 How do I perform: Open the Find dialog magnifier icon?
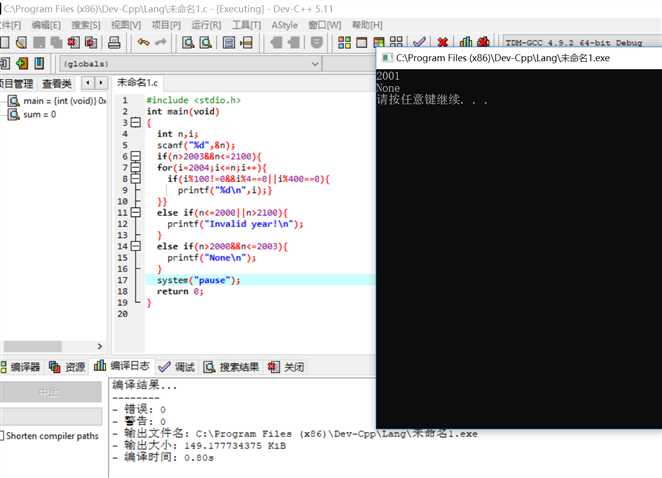coord(188,42)
